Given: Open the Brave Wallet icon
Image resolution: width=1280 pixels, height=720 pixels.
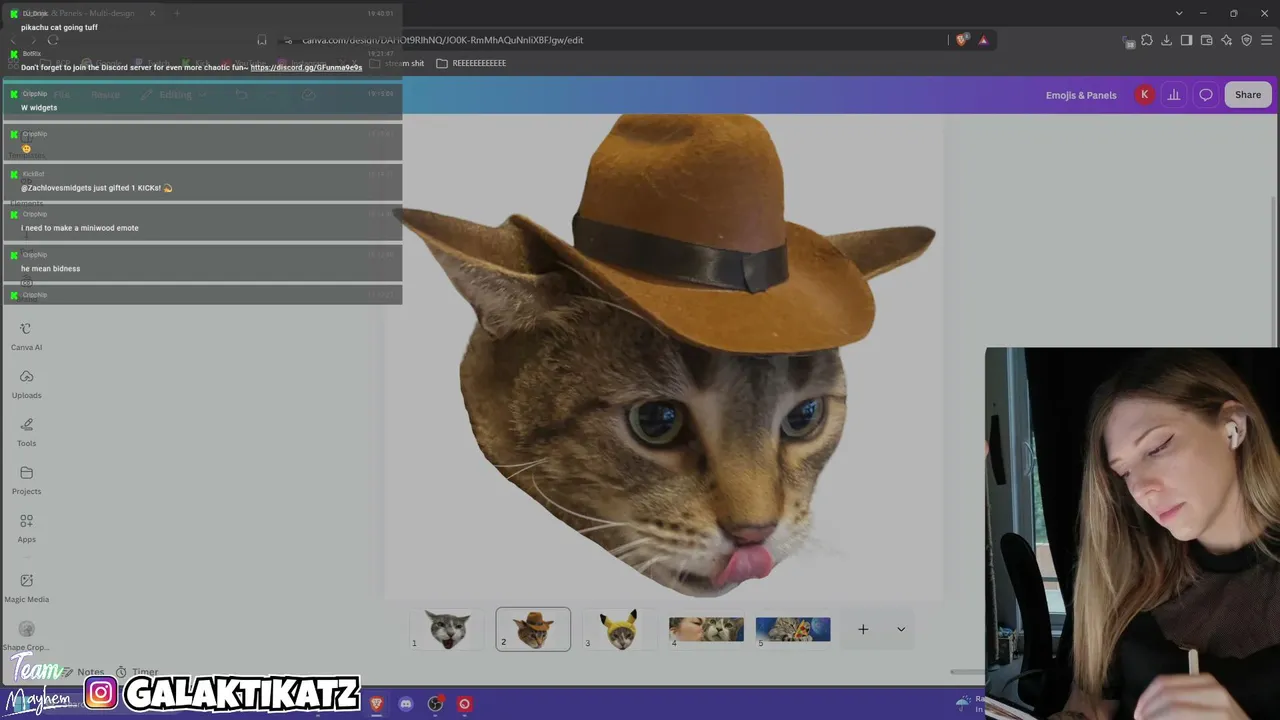Looking at the screenshot, I should coord(1206,40).
